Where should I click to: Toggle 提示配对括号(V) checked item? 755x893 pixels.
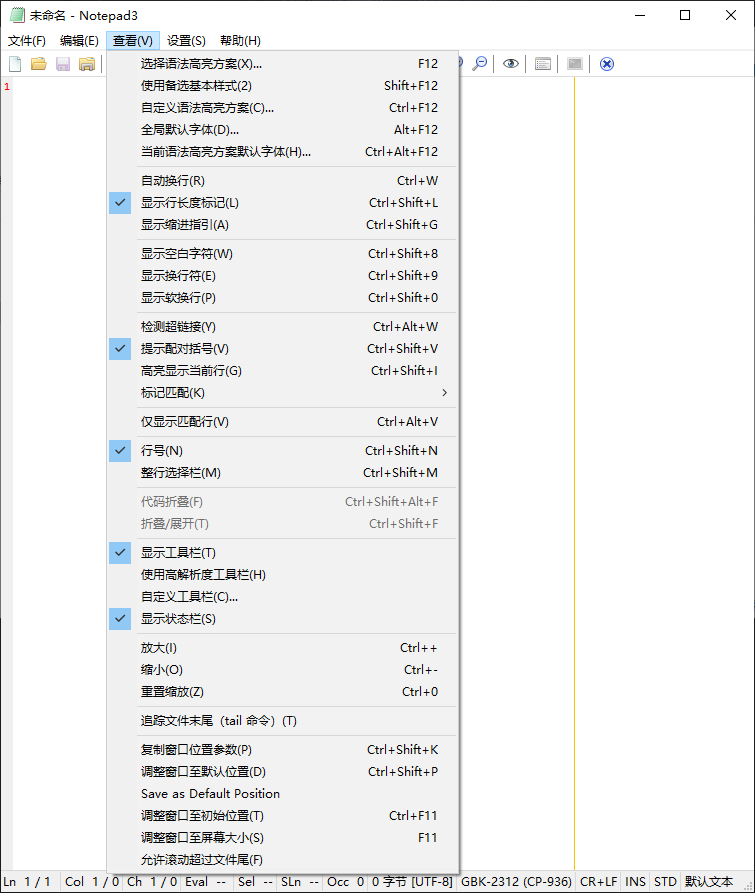click(282, 349)
